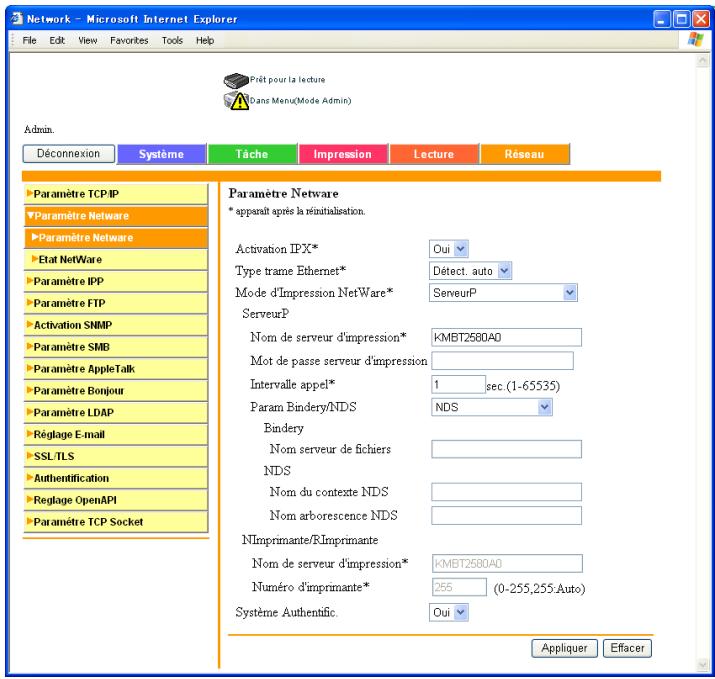Open Authentification in sidebar
715x679 pixels.
tap(116, 478)
